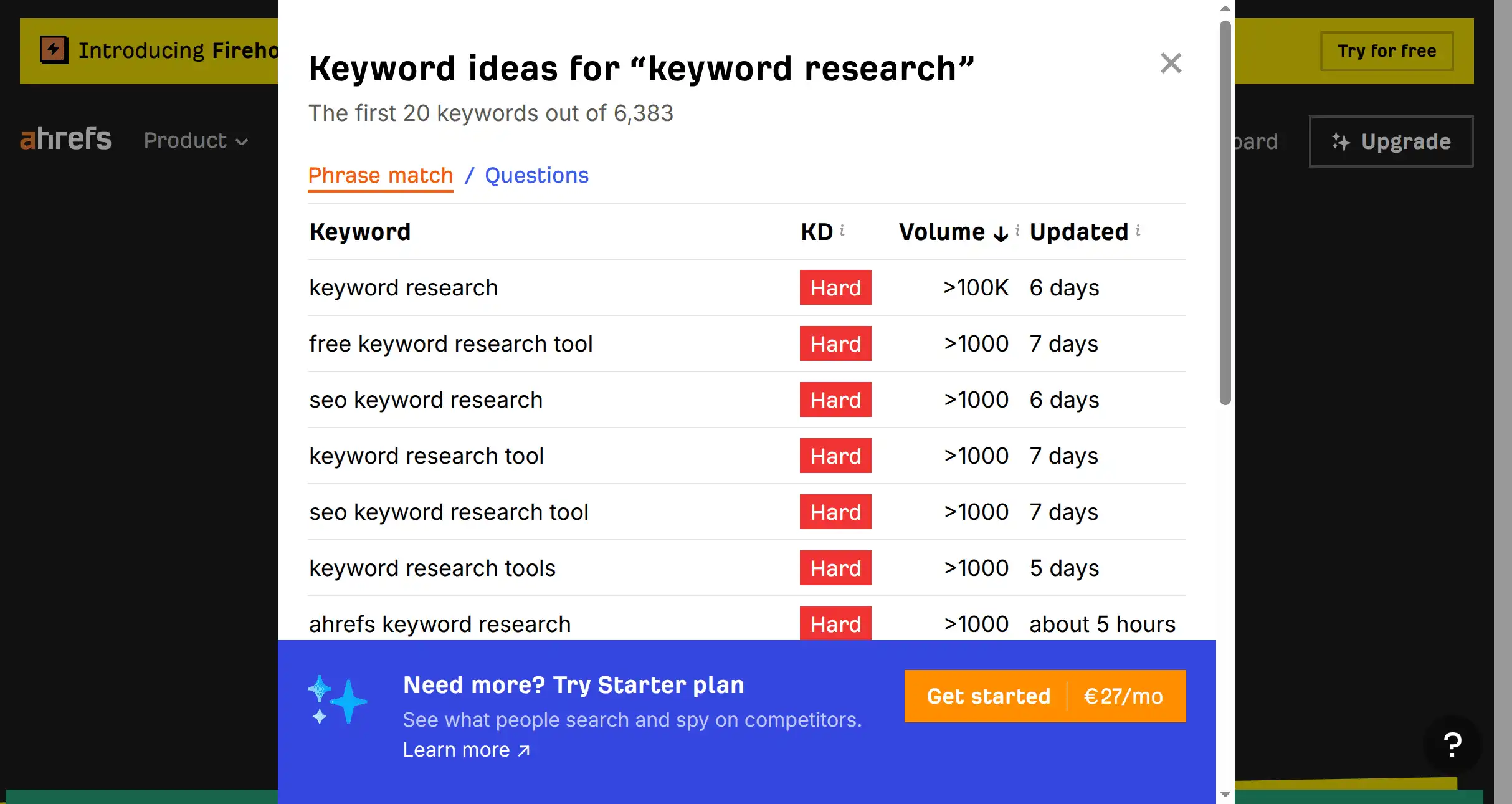Screen dimensions: 1512x804
Task: Click the ahrefs logo
Action: point(65,138)
